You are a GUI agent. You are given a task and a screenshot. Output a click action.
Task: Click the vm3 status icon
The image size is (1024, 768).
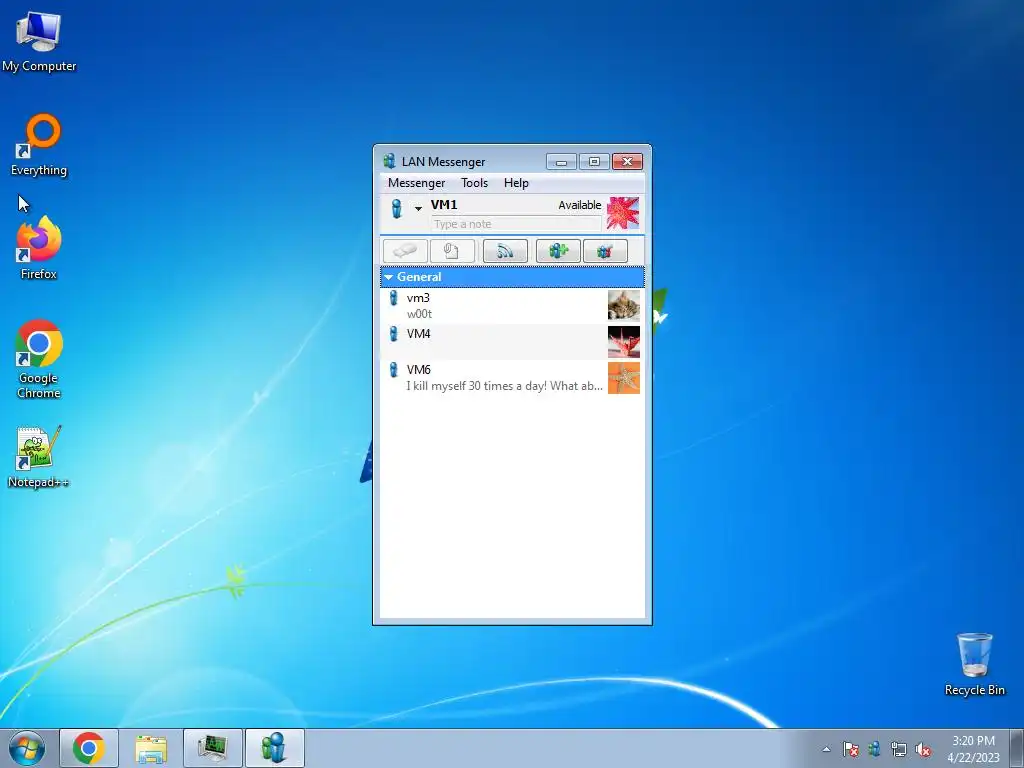pos(393,298)
